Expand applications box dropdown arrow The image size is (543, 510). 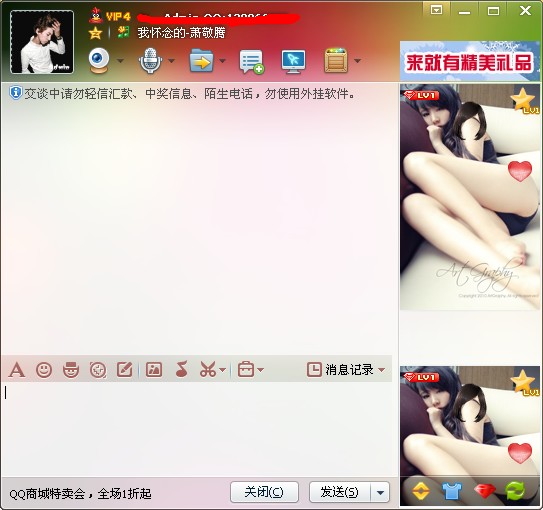(x=358, y=61)
